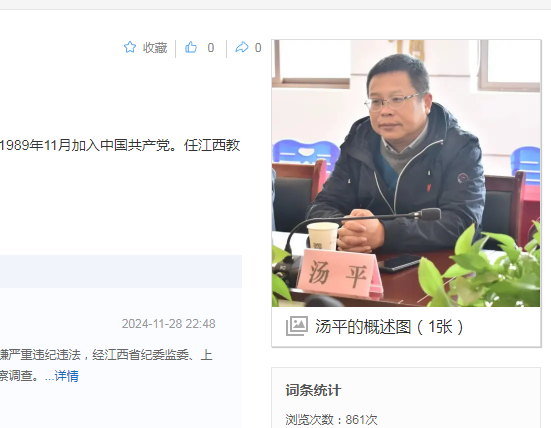
Task: Click the 词条统计 card panel background
Action: [x=406, y=398]
